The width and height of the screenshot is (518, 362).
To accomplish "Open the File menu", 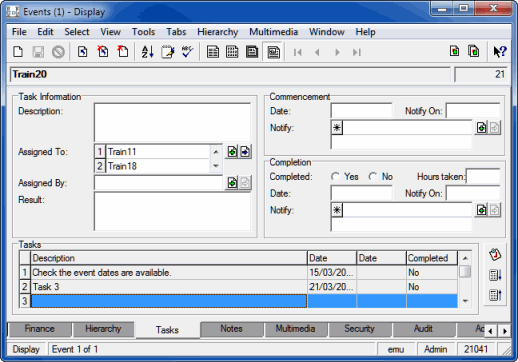I will point(19,32).
